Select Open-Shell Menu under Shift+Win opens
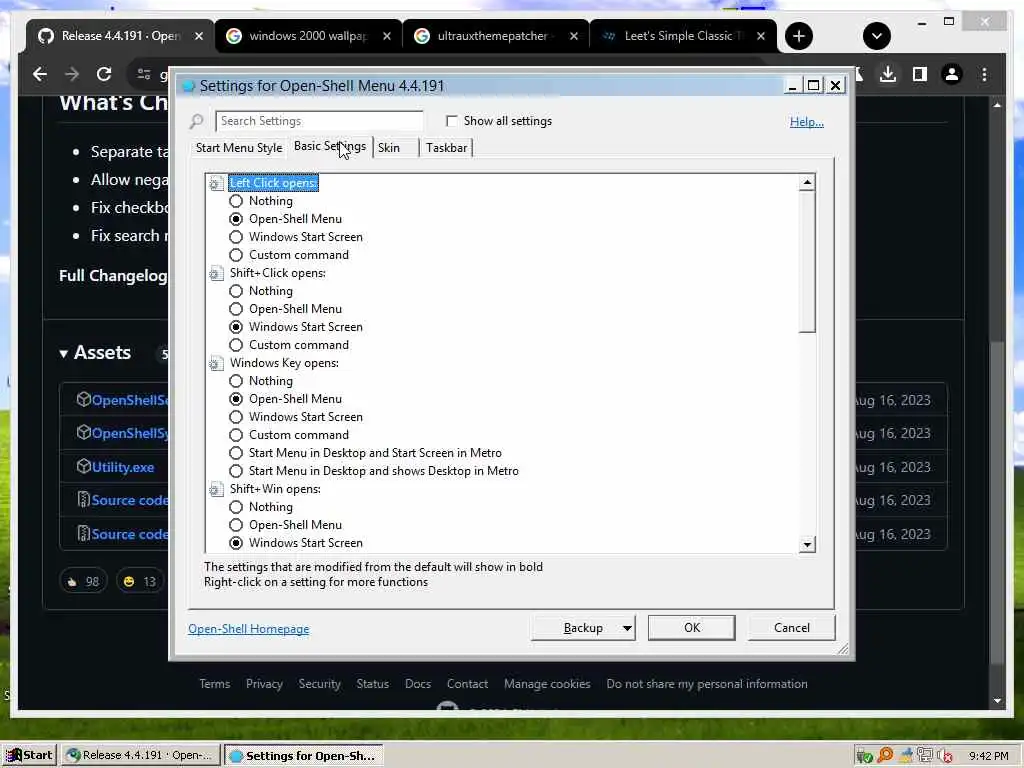Screen dimensions: 1024x768 236,525
